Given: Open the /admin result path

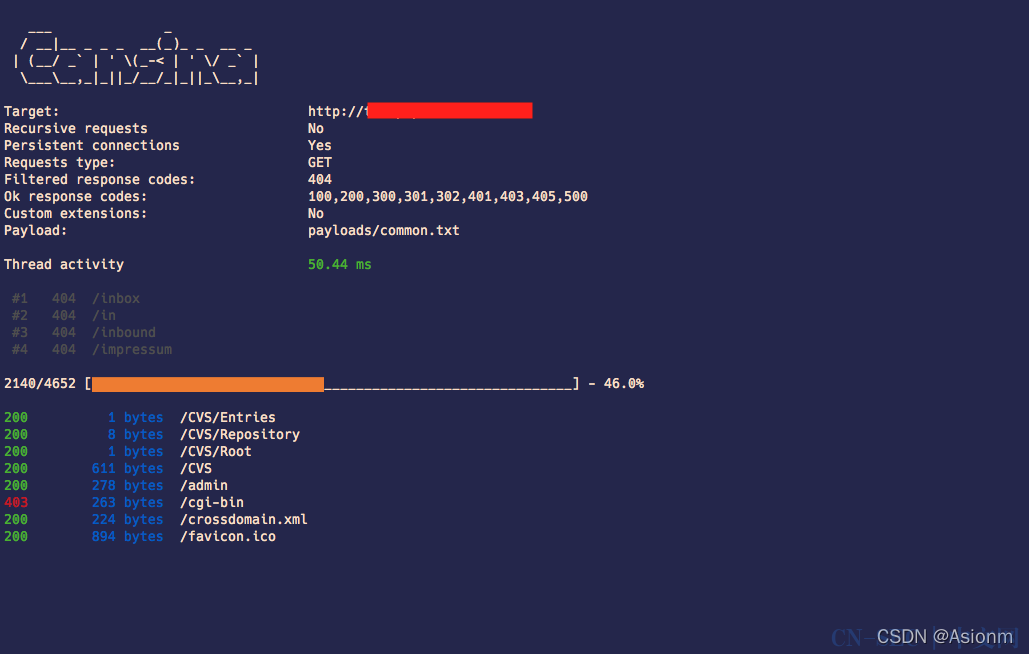Looking at the screenshot, I should tap(203, 486).
